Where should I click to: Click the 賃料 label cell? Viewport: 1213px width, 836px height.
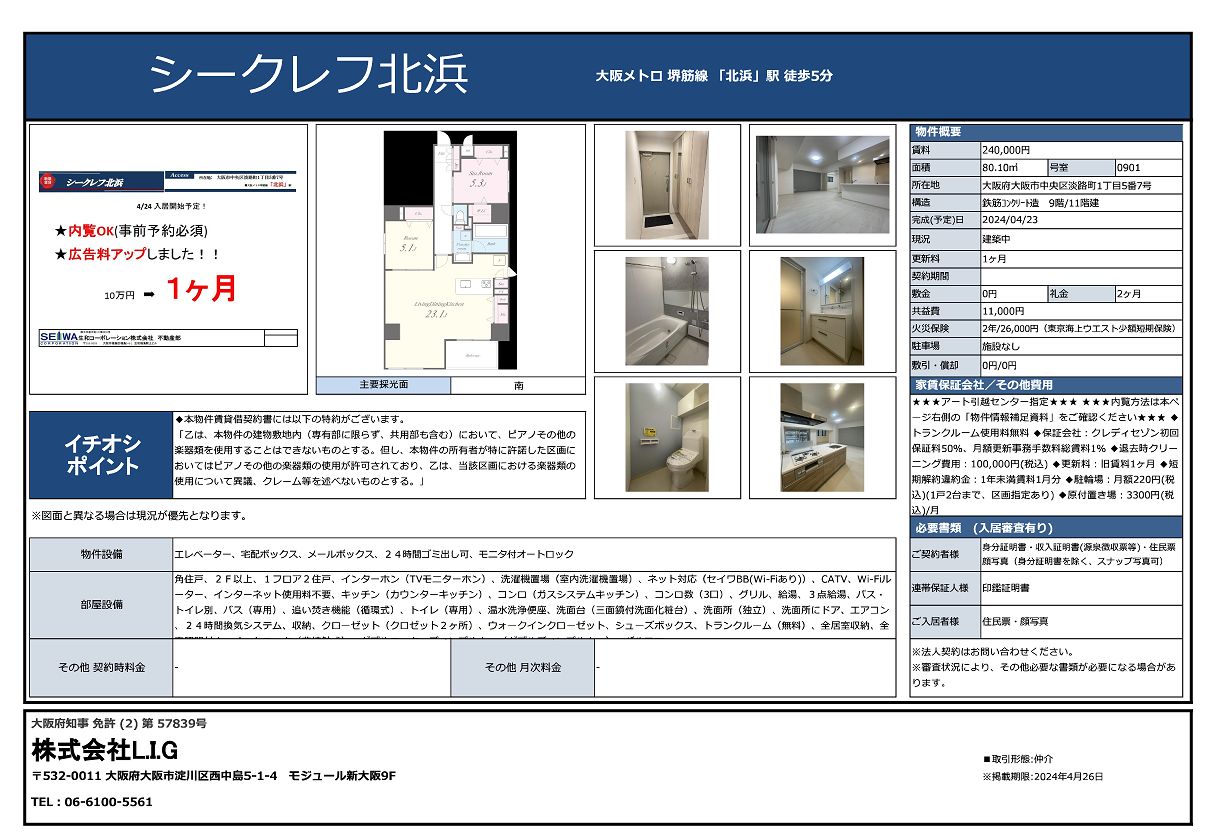click(944, 150)
